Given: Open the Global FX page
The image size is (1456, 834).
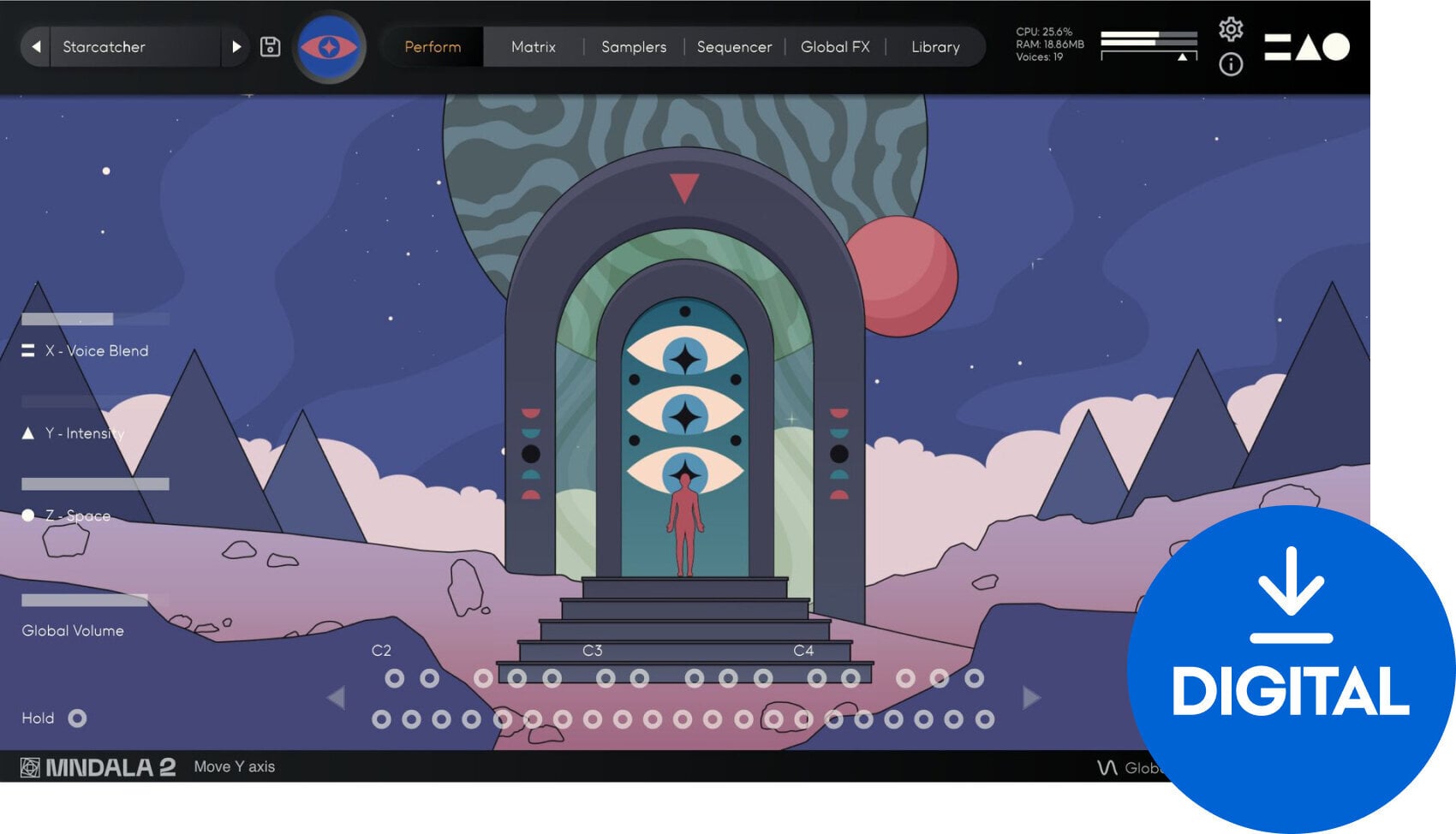Looking at the screenshot, I should coord(834,47).
